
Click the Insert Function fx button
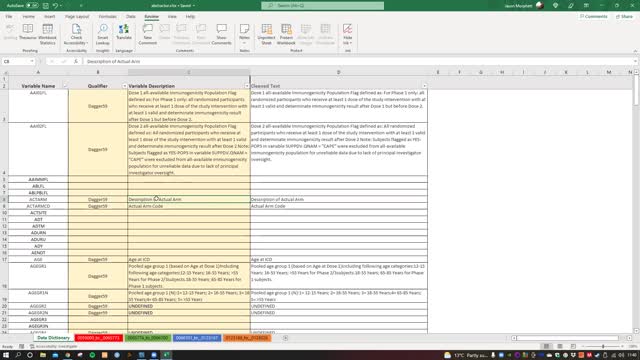76,61
